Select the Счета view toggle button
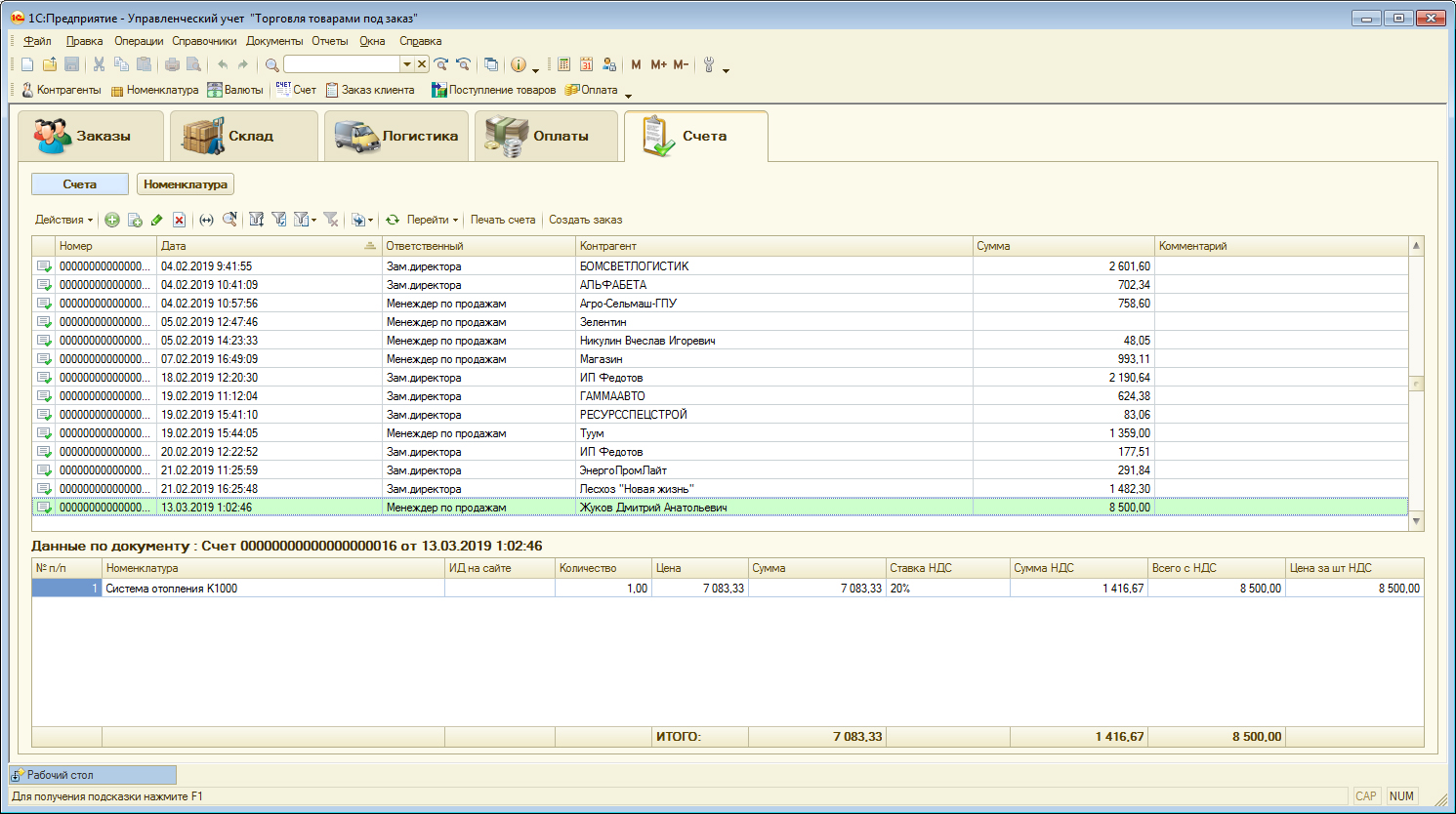The width and height of the screenshot is (1456, 814). (80, 184)
